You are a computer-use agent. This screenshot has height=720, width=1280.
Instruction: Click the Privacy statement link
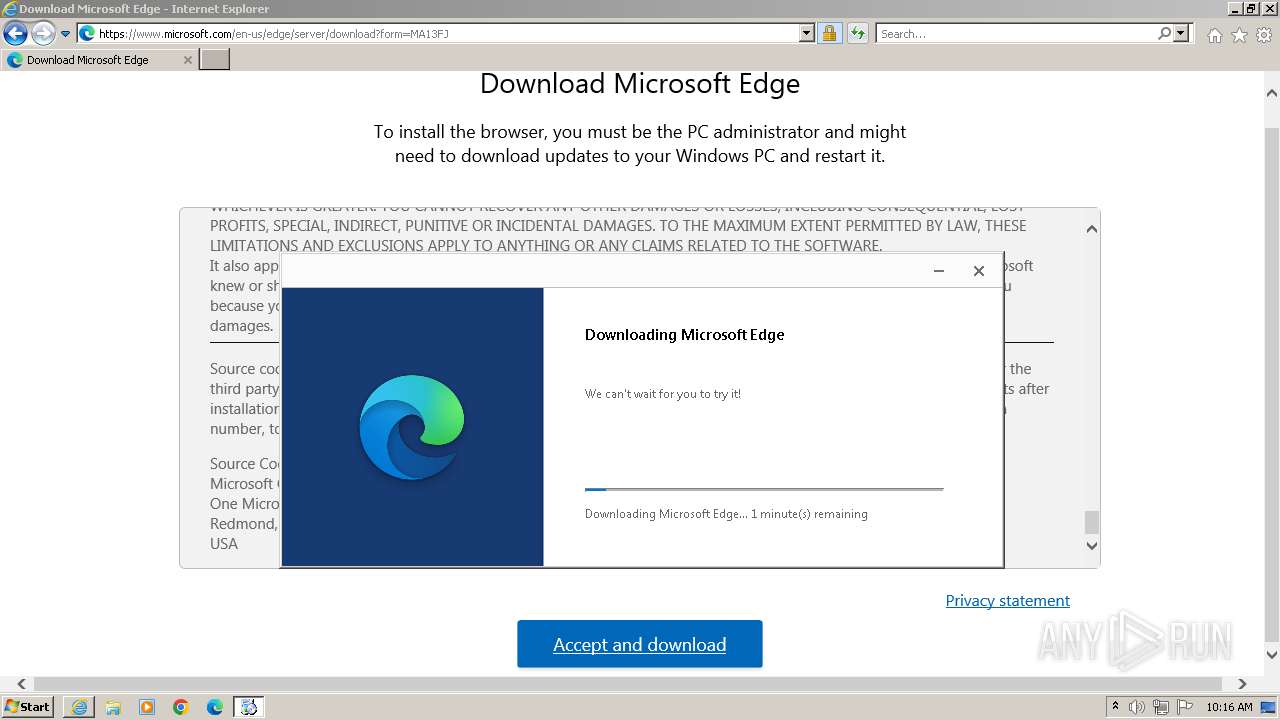pyautogui.click(x=1007, y=600)
